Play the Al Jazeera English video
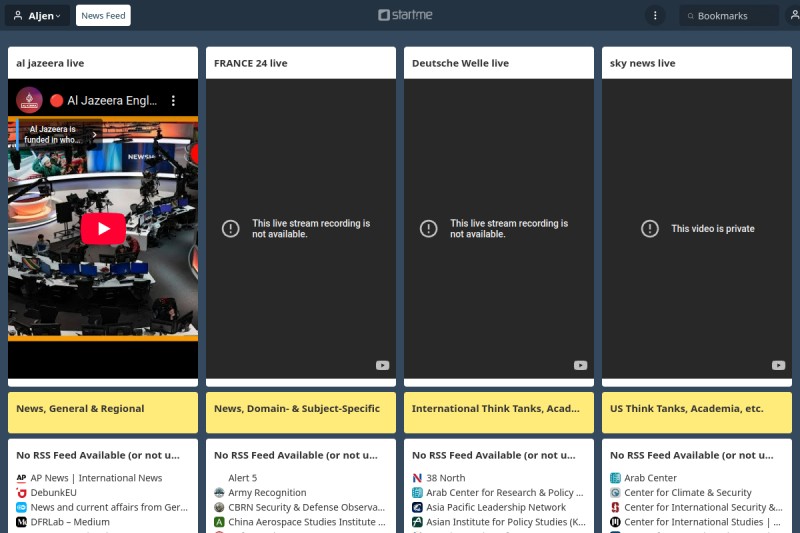800x533 pixels. tap(103, 229)
